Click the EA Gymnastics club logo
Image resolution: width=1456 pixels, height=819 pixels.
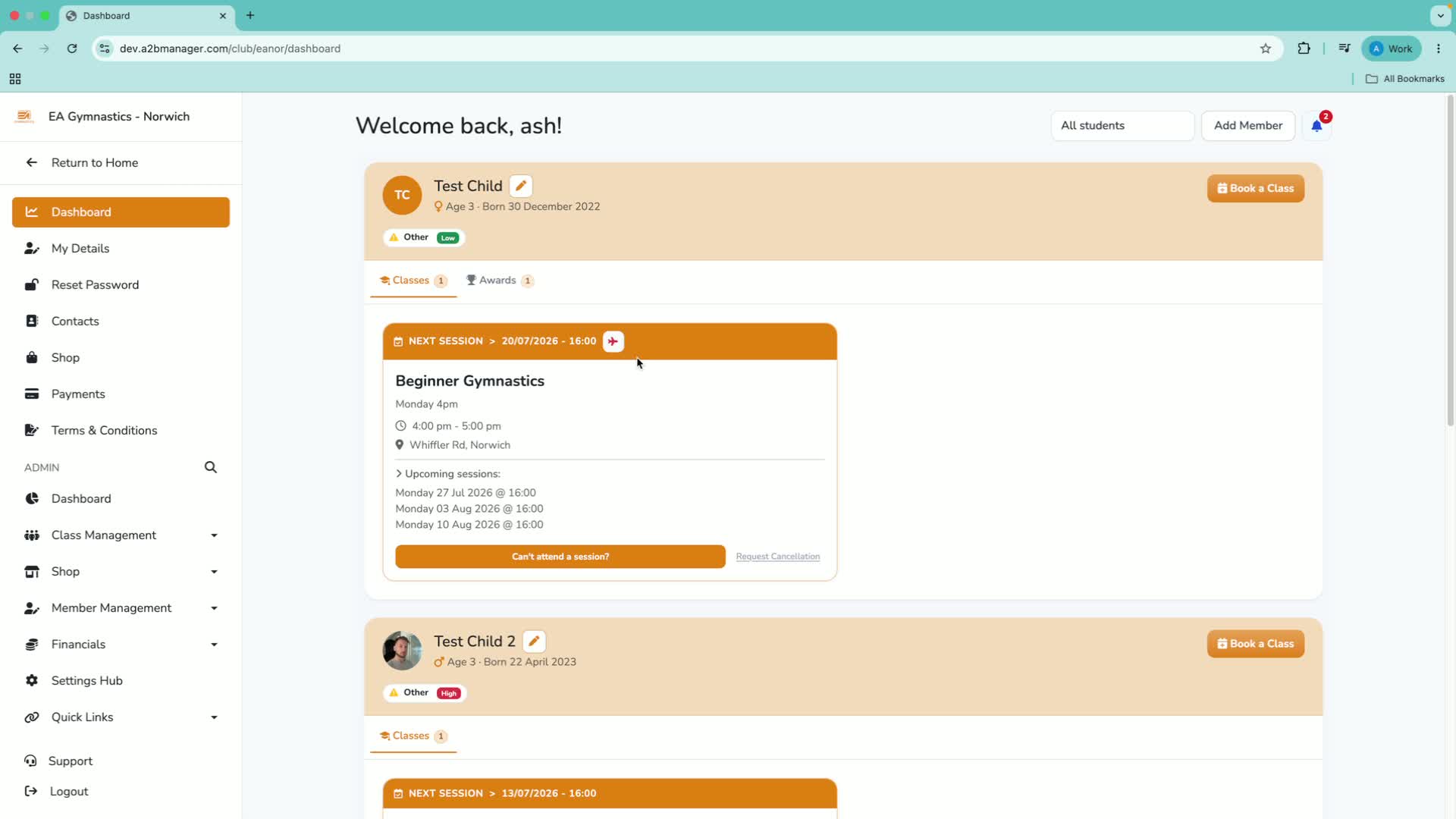coord(24,116)
